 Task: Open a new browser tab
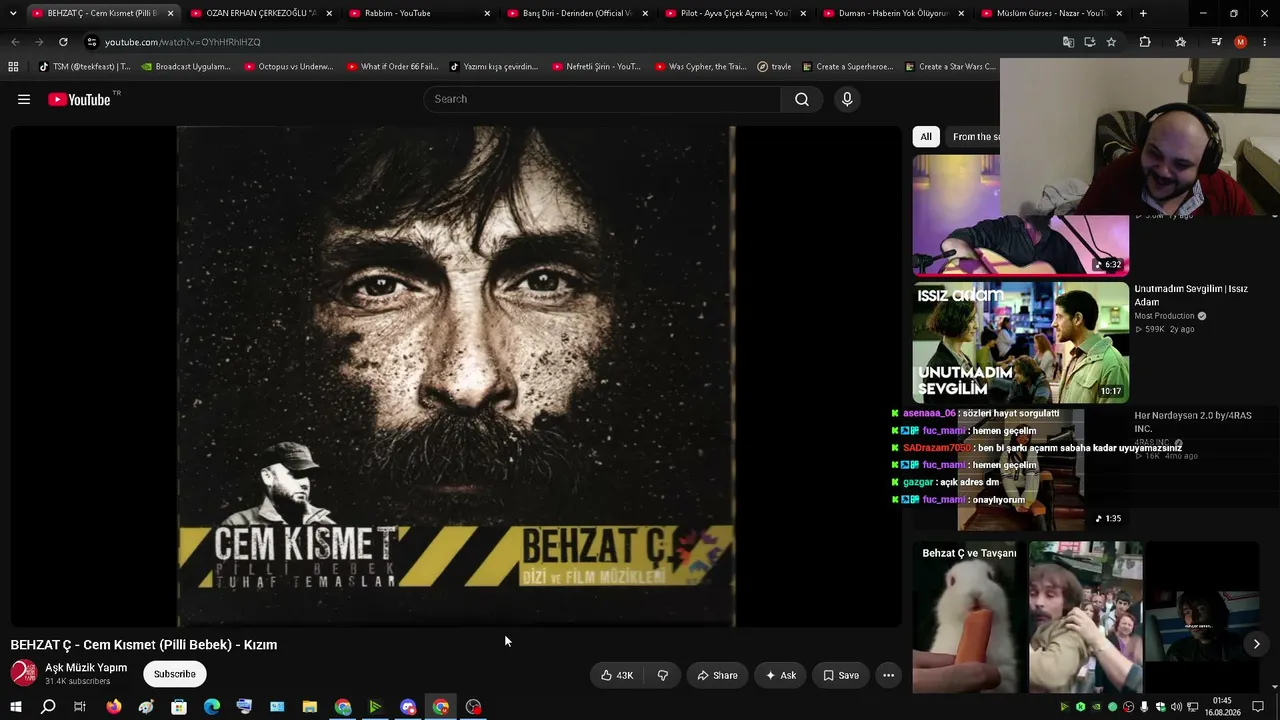[1143, 13]
